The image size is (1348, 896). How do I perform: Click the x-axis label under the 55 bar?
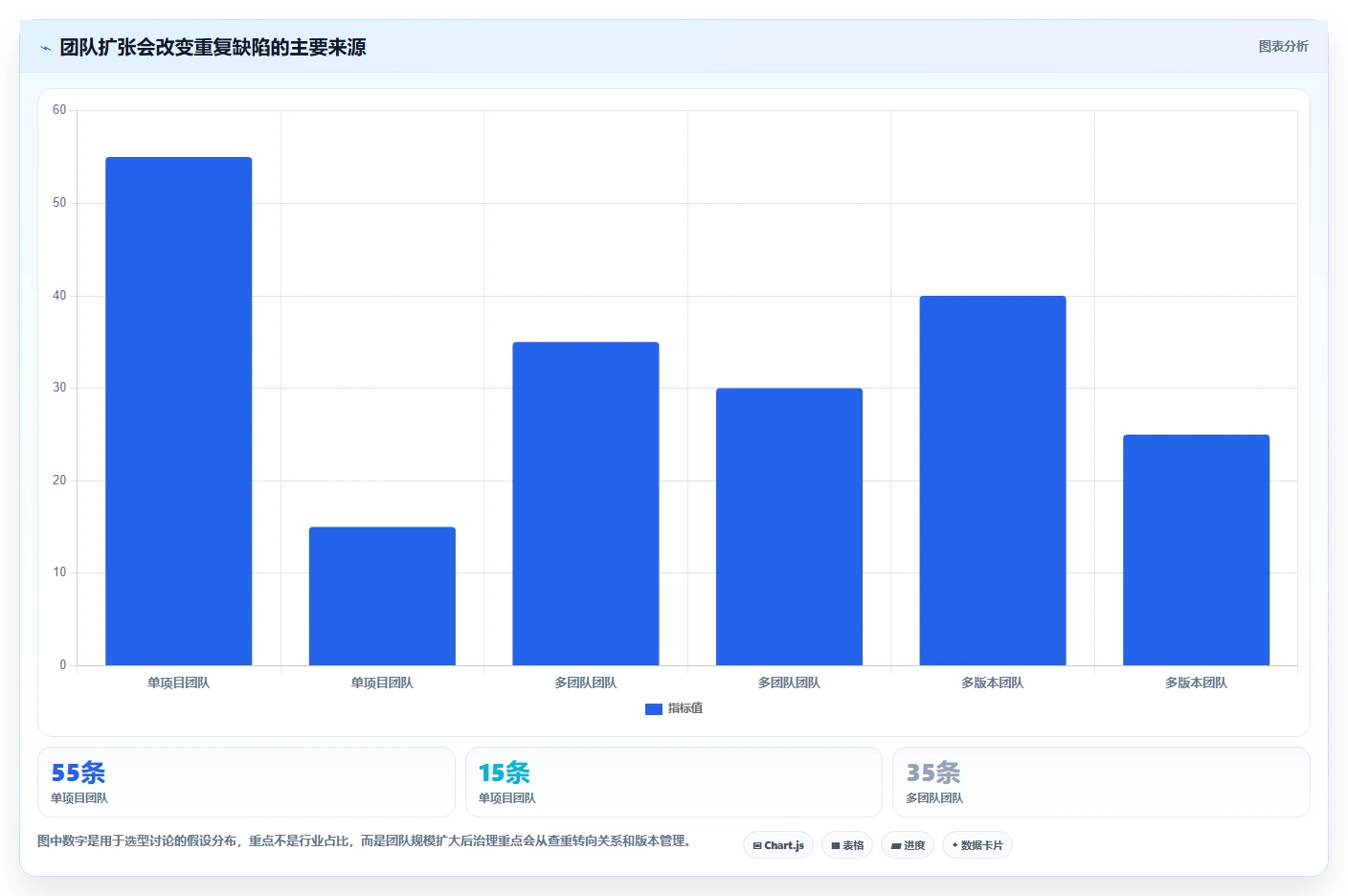click(x=179, y=683)
